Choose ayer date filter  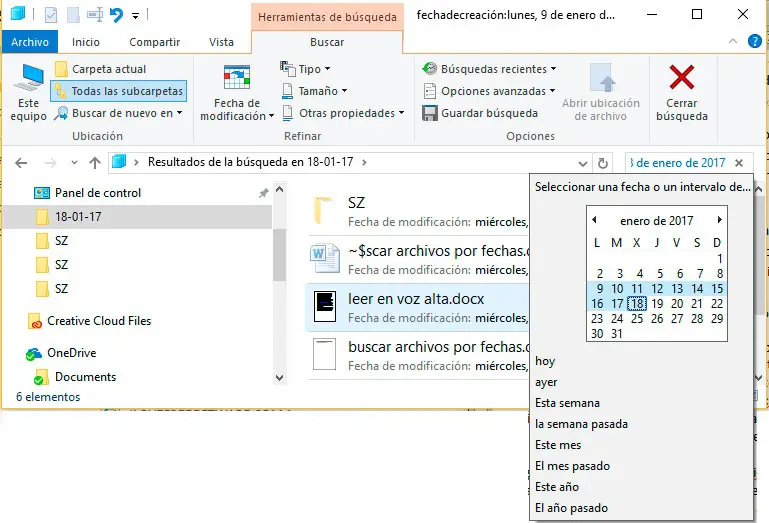coord(546,383)
